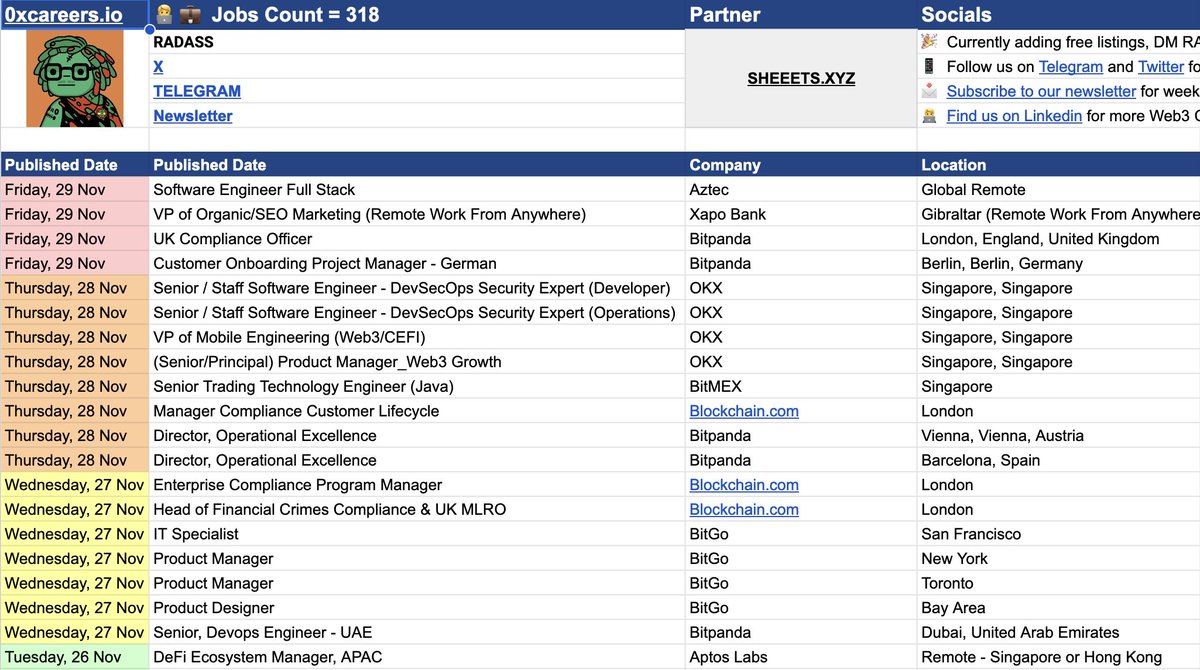
Task: Select the Location column header
Action: tap(1059, 165)
